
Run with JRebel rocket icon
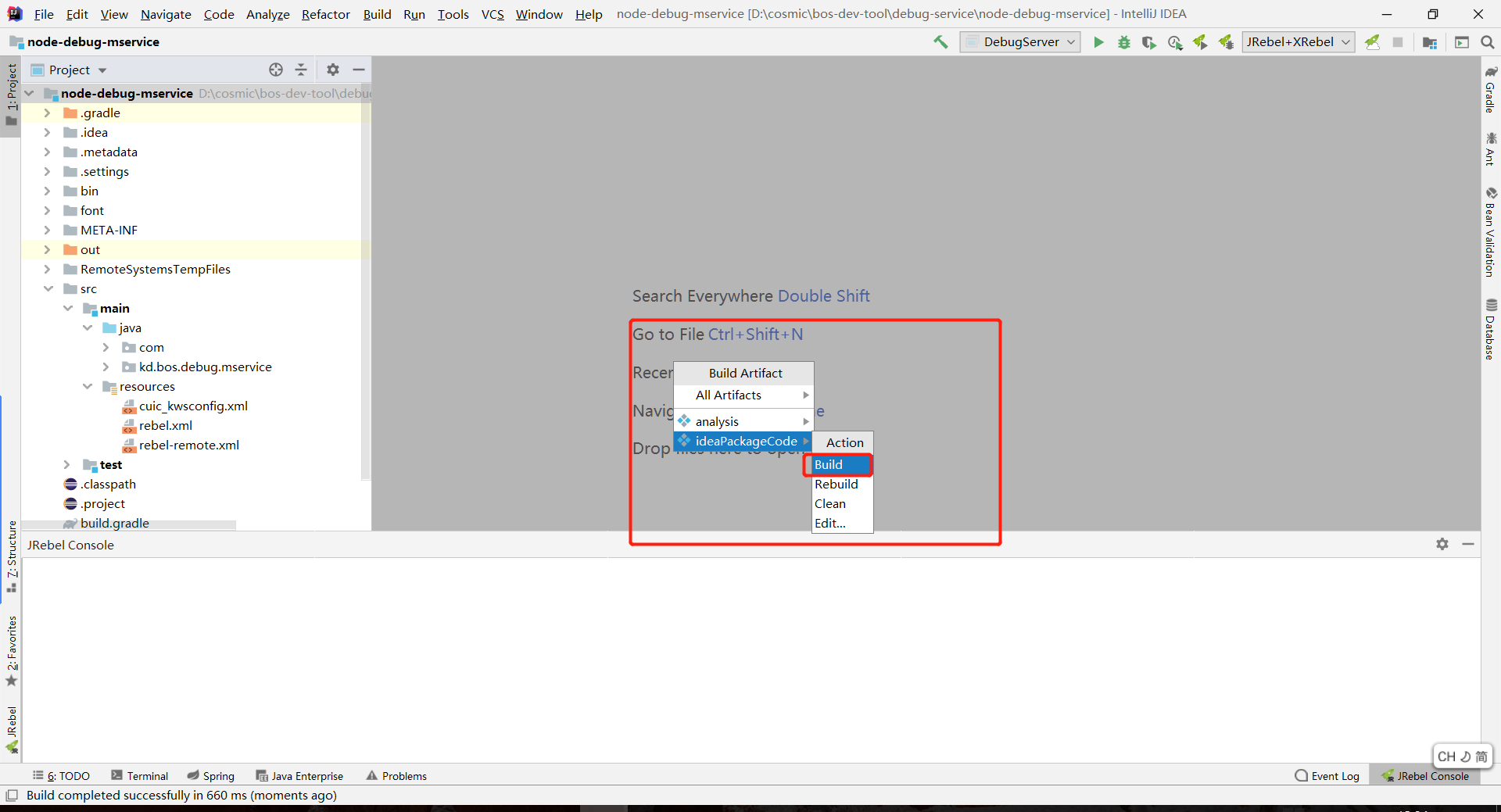click(x=1200, y=42)
